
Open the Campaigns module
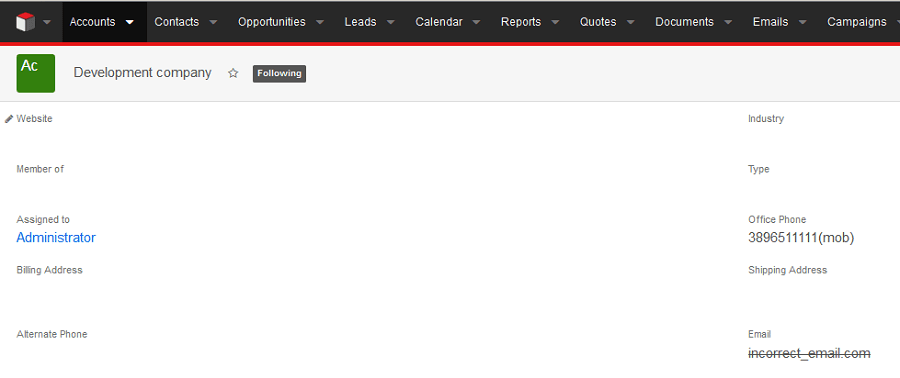pos(857,22)
